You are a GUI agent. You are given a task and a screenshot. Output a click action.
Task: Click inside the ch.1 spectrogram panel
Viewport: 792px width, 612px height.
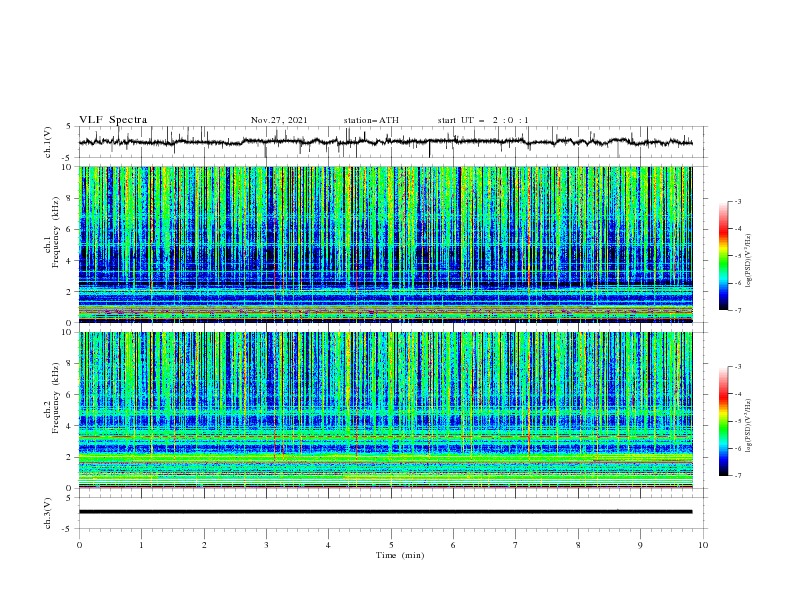(385, 244)
